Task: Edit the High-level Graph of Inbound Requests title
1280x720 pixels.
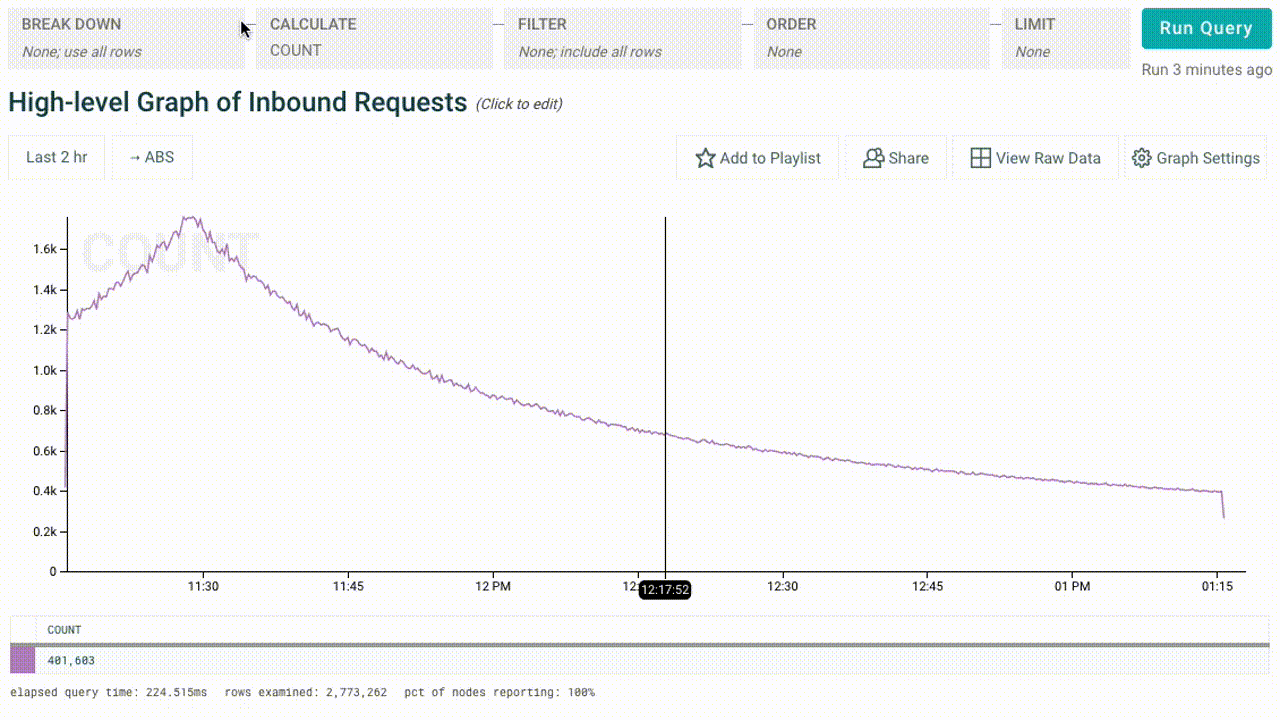Action: pos(238,102)
